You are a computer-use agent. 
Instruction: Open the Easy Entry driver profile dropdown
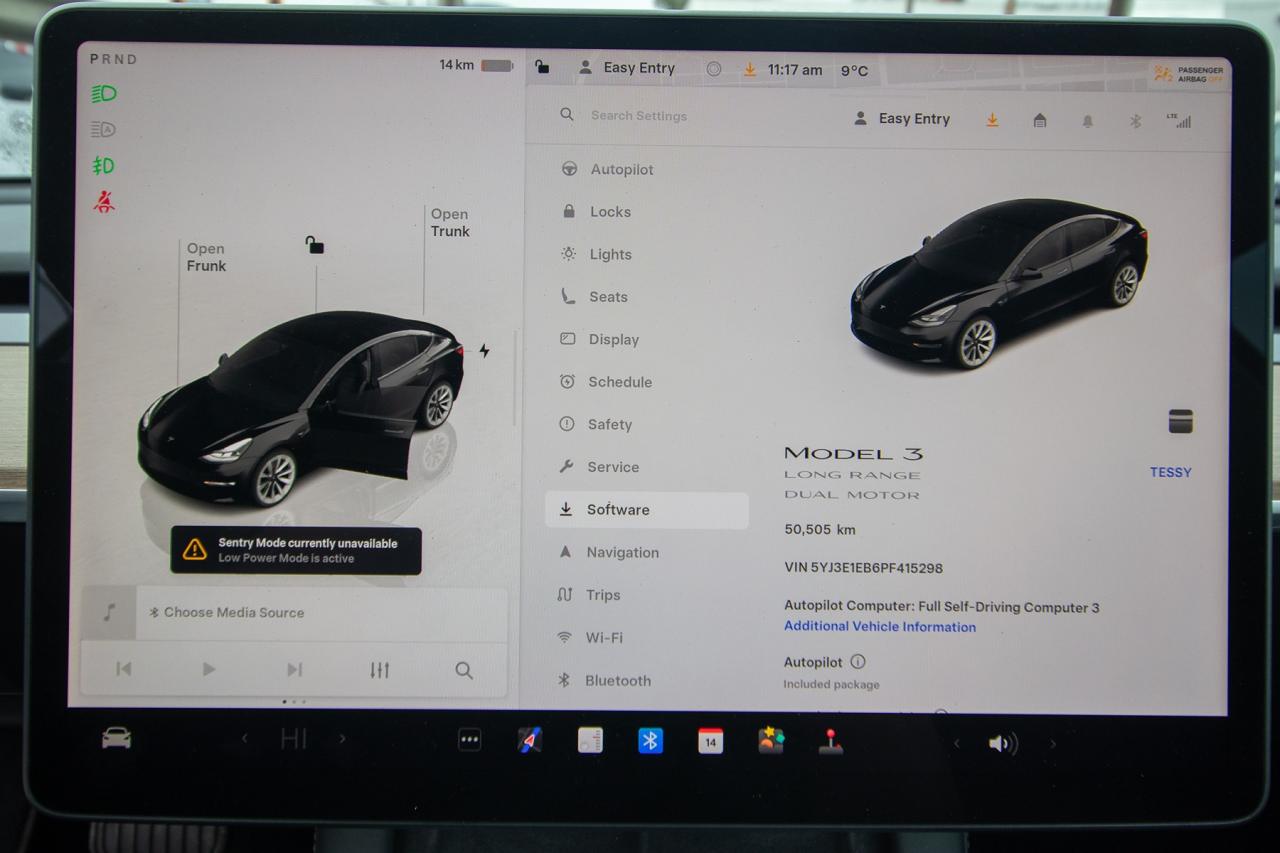click(x=902, y=119)
